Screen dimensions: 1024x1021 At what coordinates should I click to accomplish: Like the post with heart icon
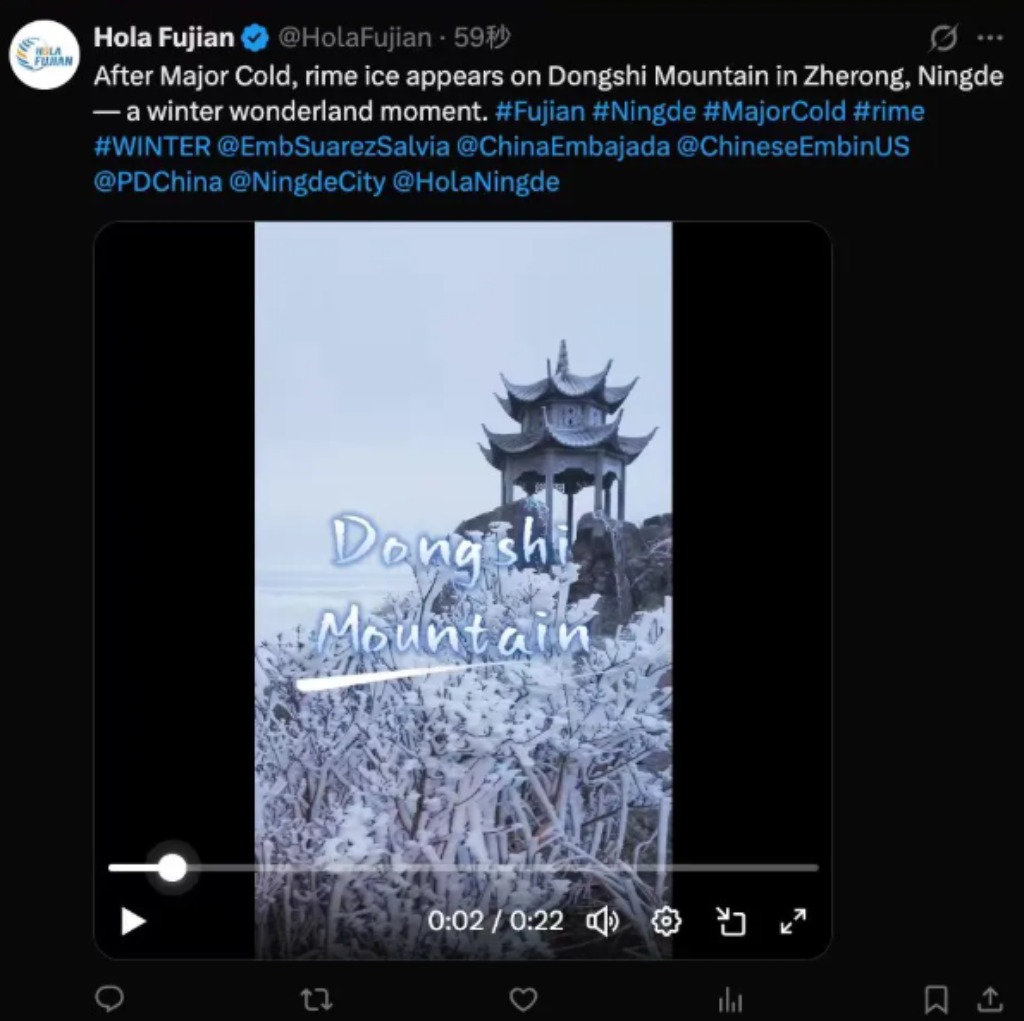pos(523,998)
